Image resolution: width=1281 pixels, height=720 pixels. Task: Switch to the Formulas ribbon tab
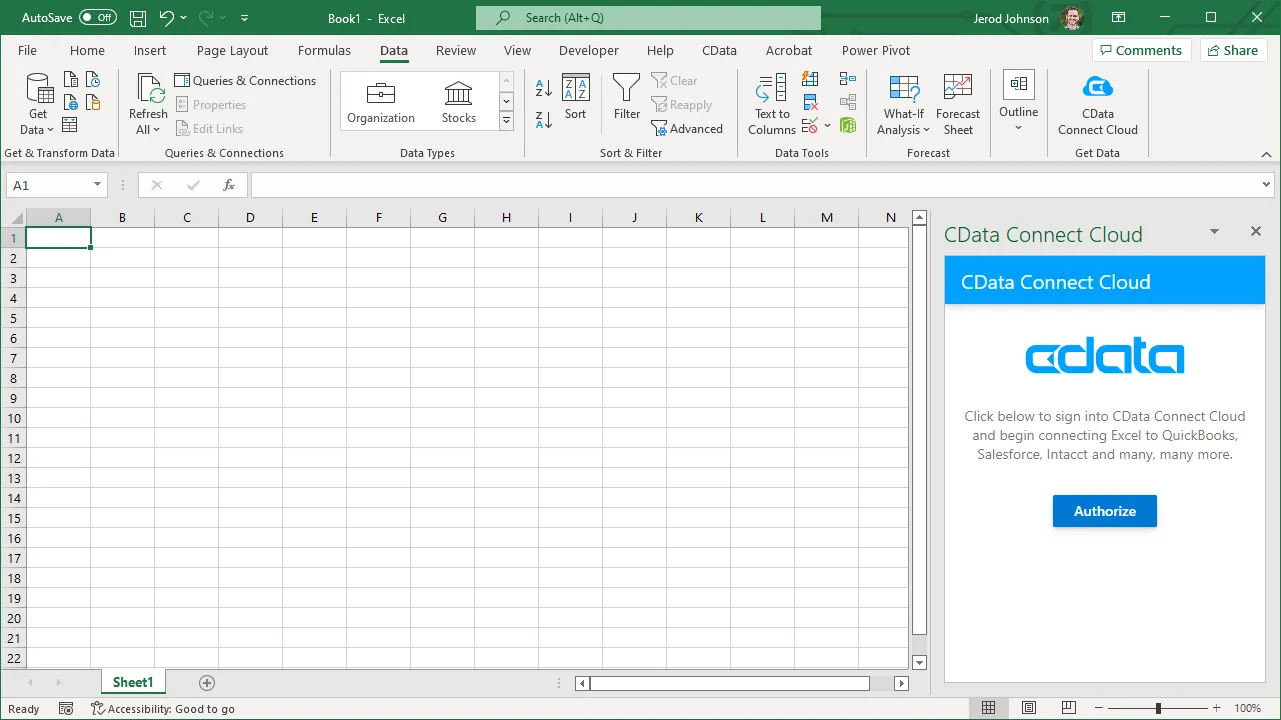tap(324, 50)
